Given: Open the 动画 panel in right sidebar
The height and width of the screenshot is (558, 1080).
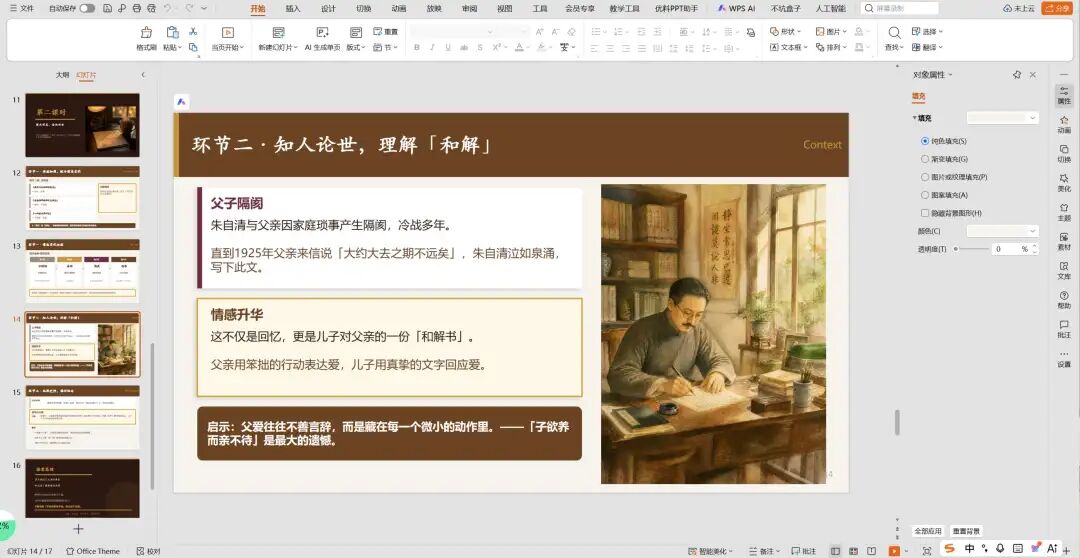Looking at the screenshot, I should [1064, 125].
